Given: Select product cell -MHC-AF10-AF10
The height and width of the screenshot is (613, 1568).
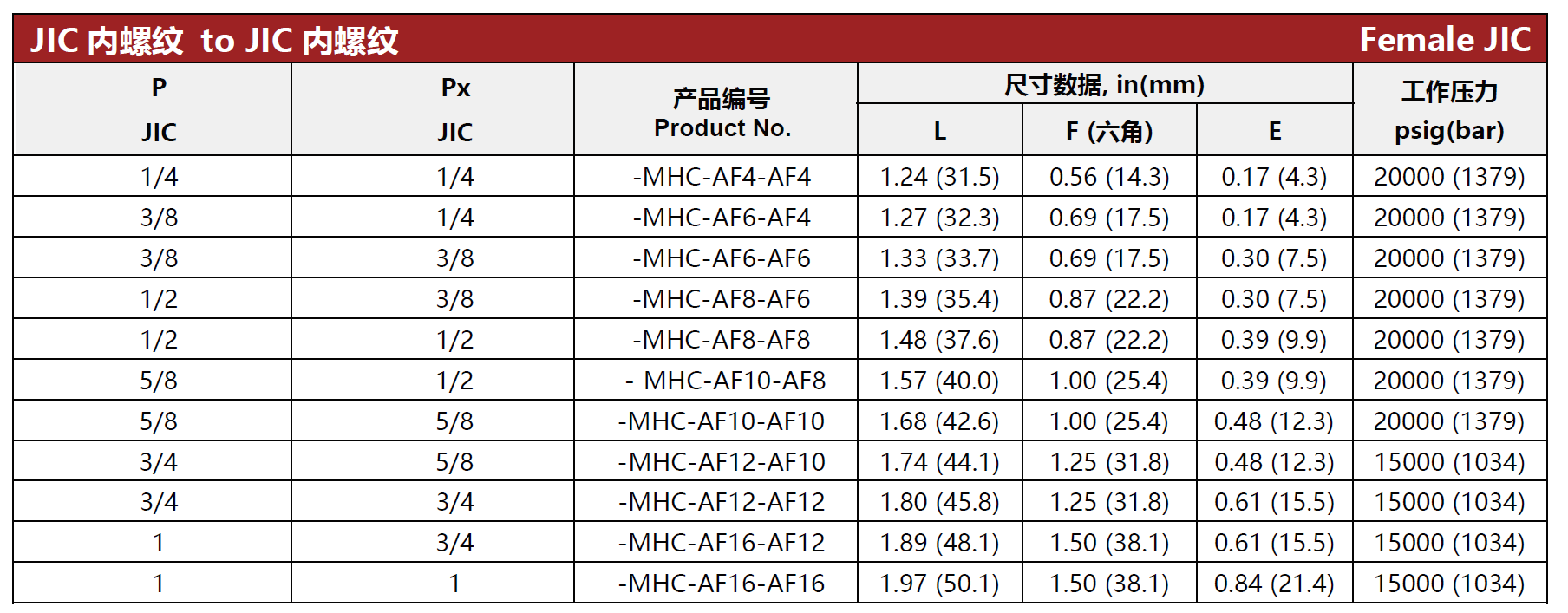Looking at the screenshot, I should (722, 421).
